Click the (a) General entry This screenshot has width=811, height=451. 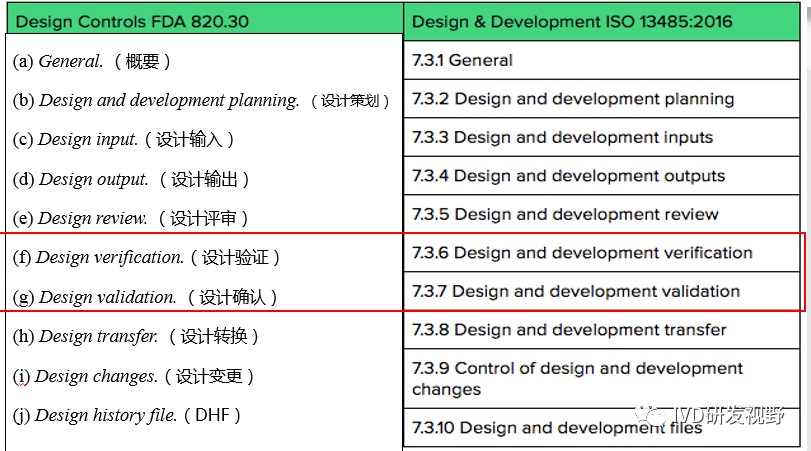pyautogui.click(x=92, y=61)
